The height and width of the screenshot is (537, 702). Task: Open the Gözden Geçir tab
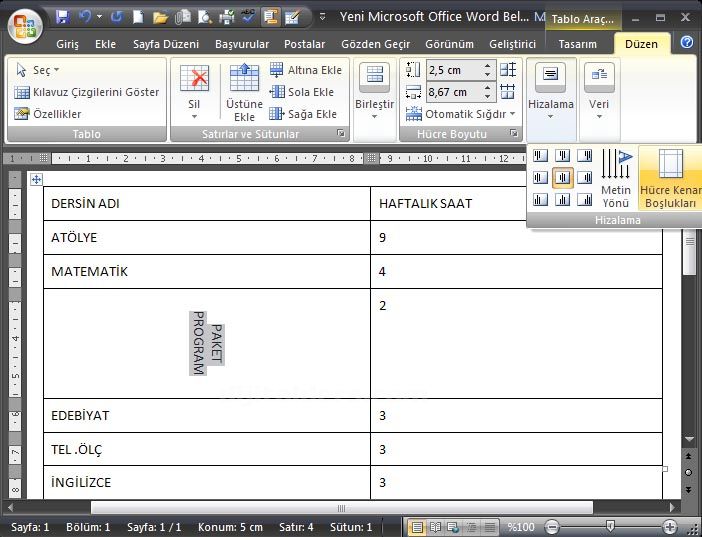coord(375,44)
